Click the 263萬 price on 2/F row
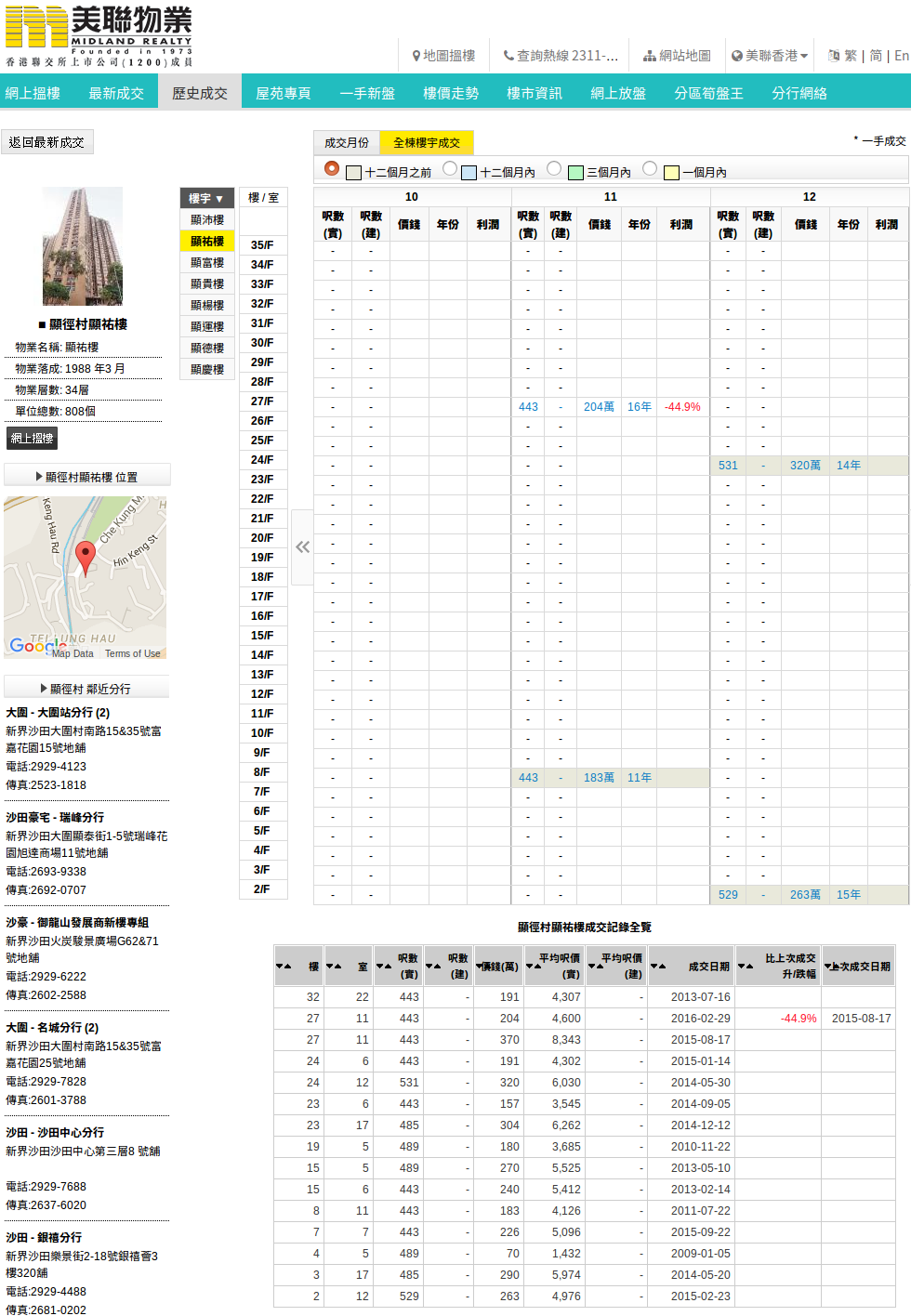This screenshot has width=911, height=1316. (x=805, y=895)
